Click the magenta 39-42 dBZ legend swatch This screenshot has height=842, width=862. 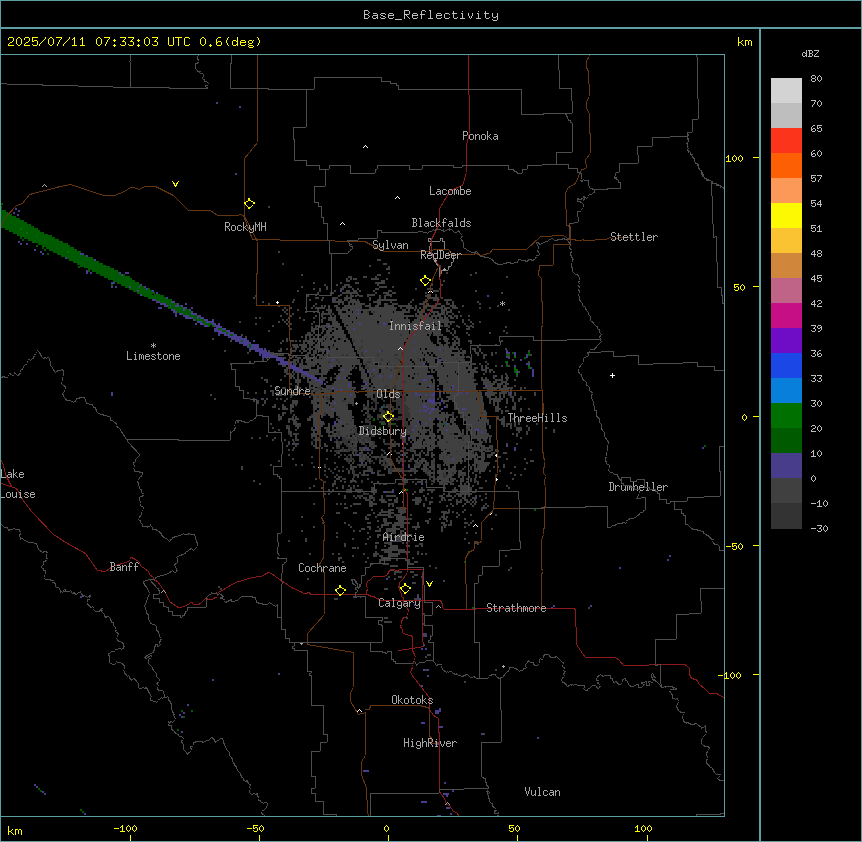pyautogui.click(x=786, y=315)
